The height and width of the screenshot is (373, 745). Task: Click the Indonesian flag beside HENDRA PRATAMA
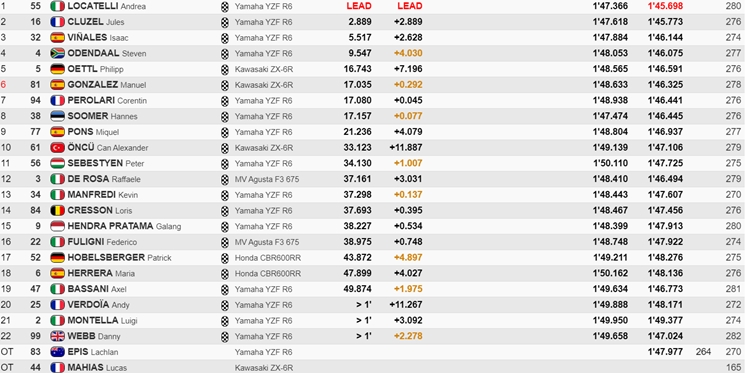57,226
